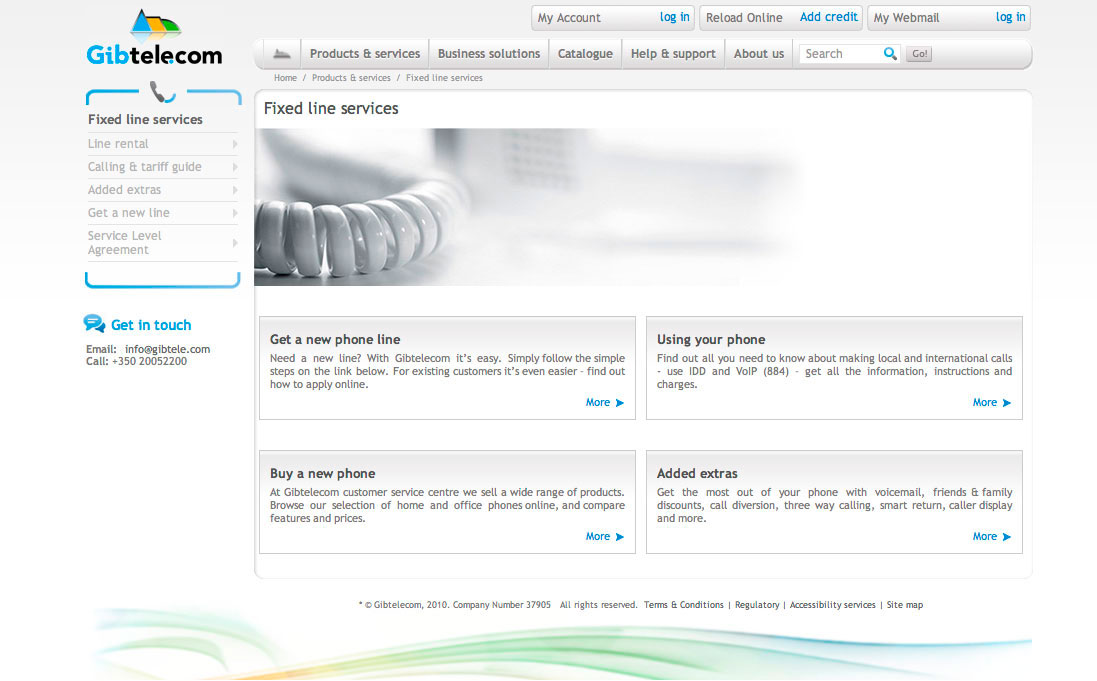Click the home icon in navigation bar
The height and width of the screenshot is (681, 1097).
coord(282,54)
